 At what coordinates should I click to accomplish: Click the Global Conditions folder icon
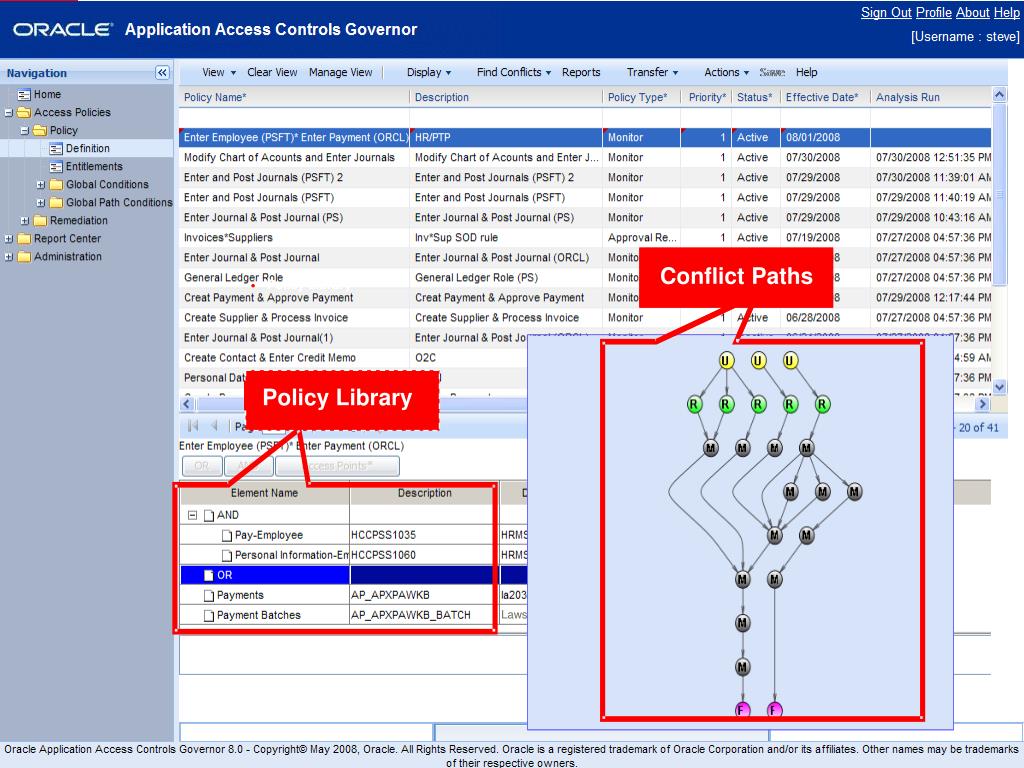[x=56, y=185]
